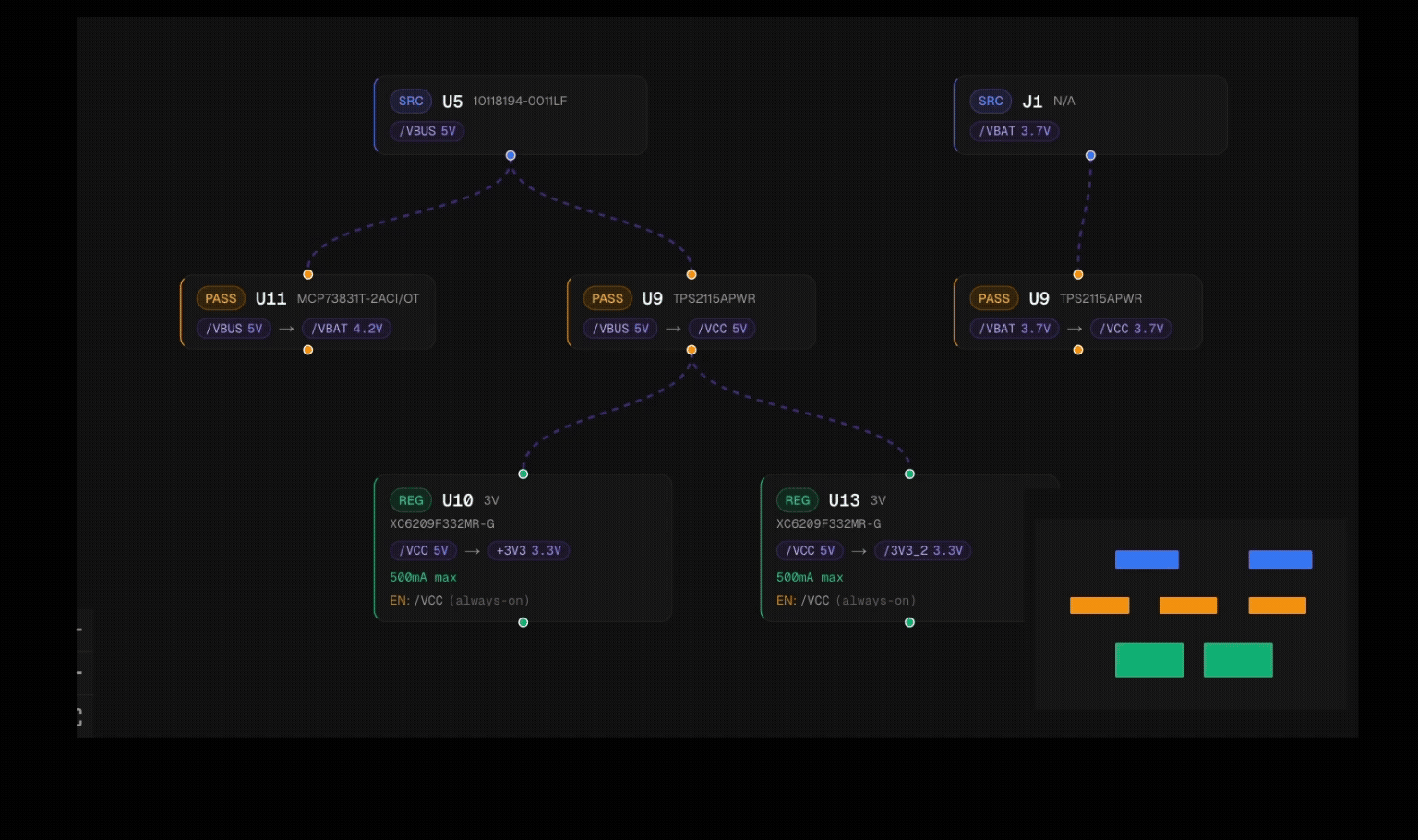The width and height of the screenshot is (1418, 840).
Task: Click the /VBAT 3.7V pill on the J1 node
Action: tap(1015, 131)
